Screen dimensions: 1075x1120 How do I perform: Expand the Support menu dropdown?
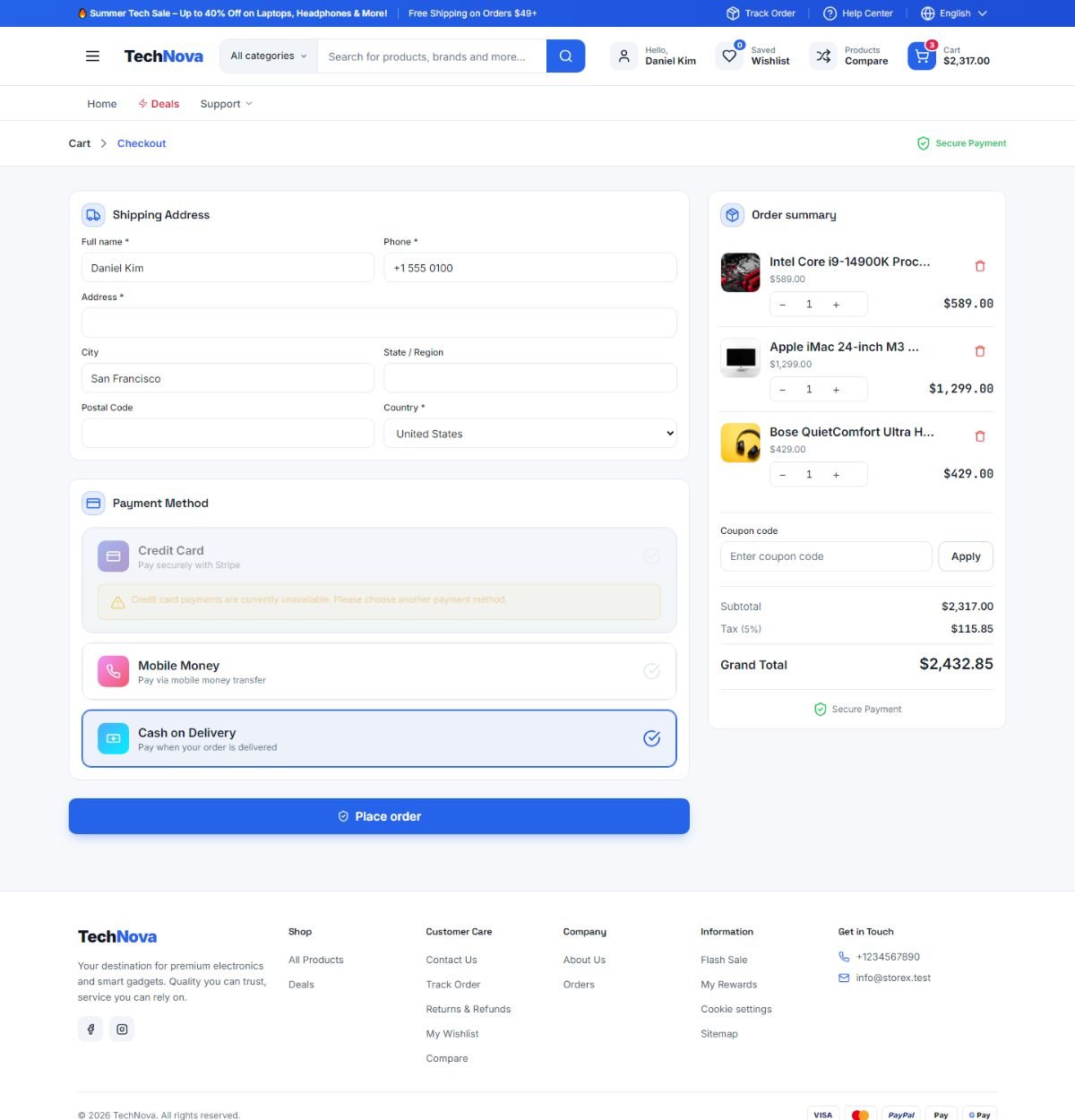[x=226, y=104]
